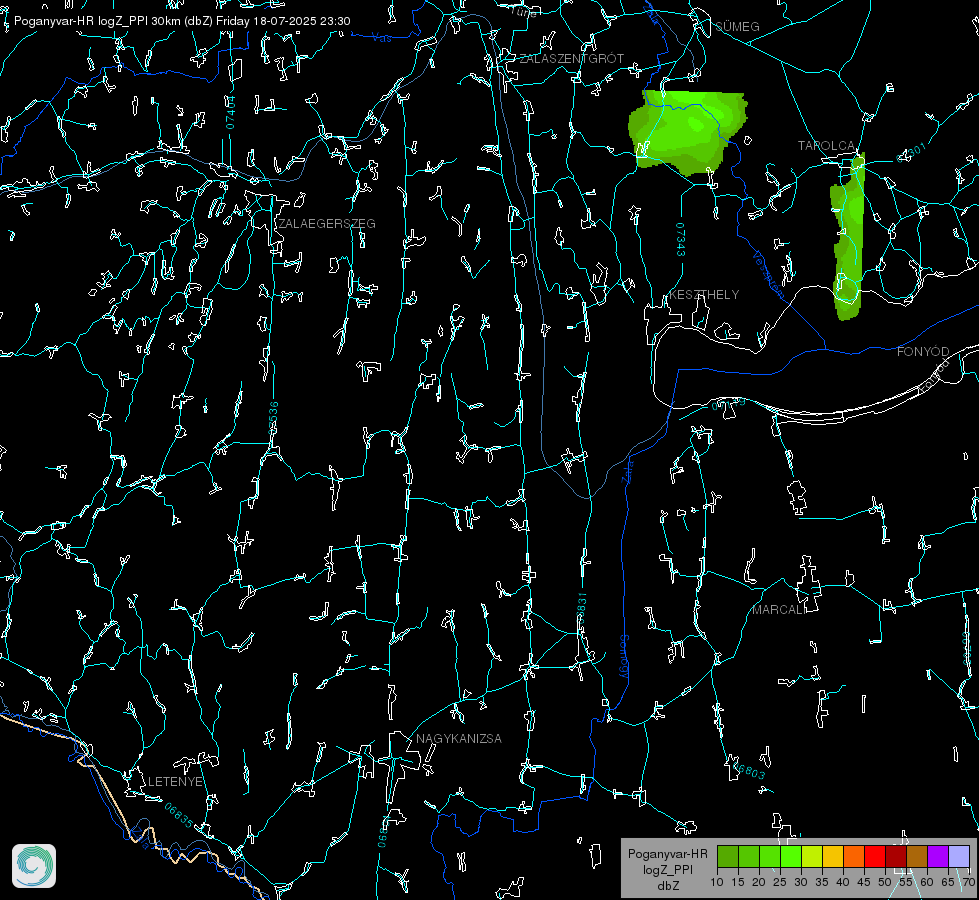The height and width of the screenshot is (900, 979).
Task: Click the legend scale value 60
Action: click(927, 883)
